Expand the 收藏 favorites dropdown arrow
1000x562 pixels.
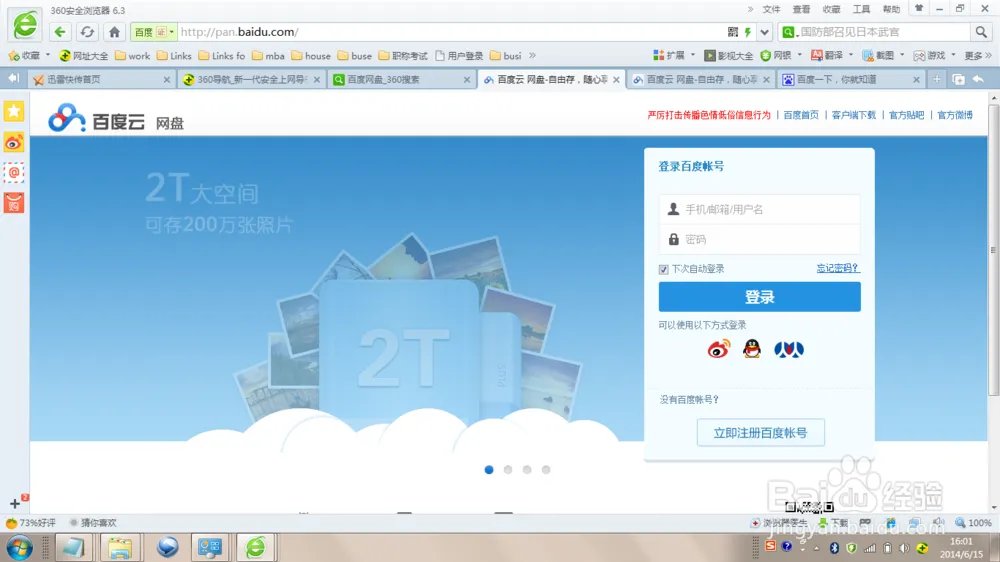[x=48, y=55]
